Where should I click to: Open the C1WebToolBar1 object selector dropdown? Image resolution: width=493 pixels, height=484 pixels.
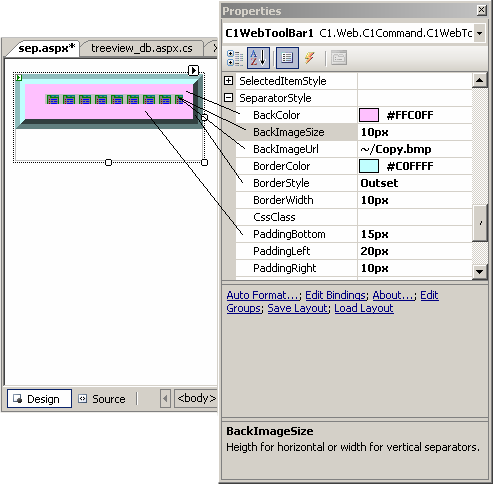[x=480, y=33]
